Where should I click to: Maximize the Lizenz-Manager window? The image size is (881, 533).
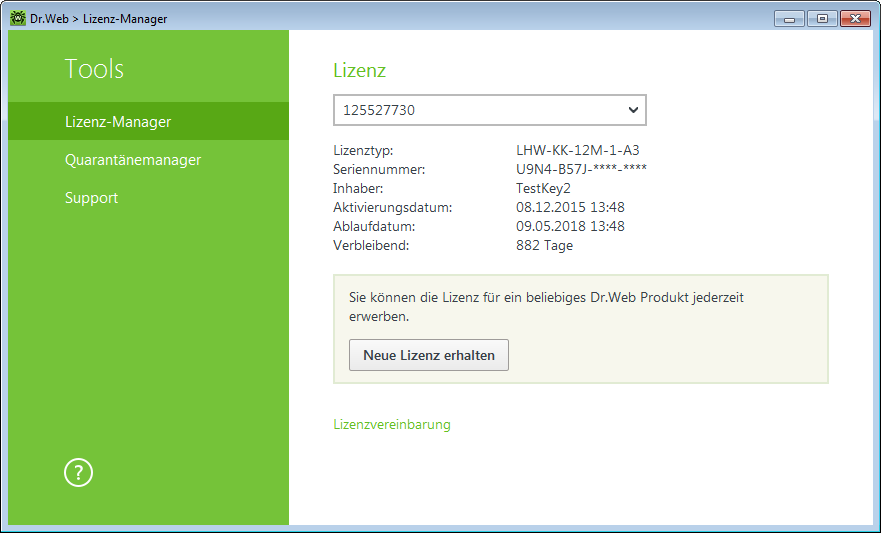point(822,19)
